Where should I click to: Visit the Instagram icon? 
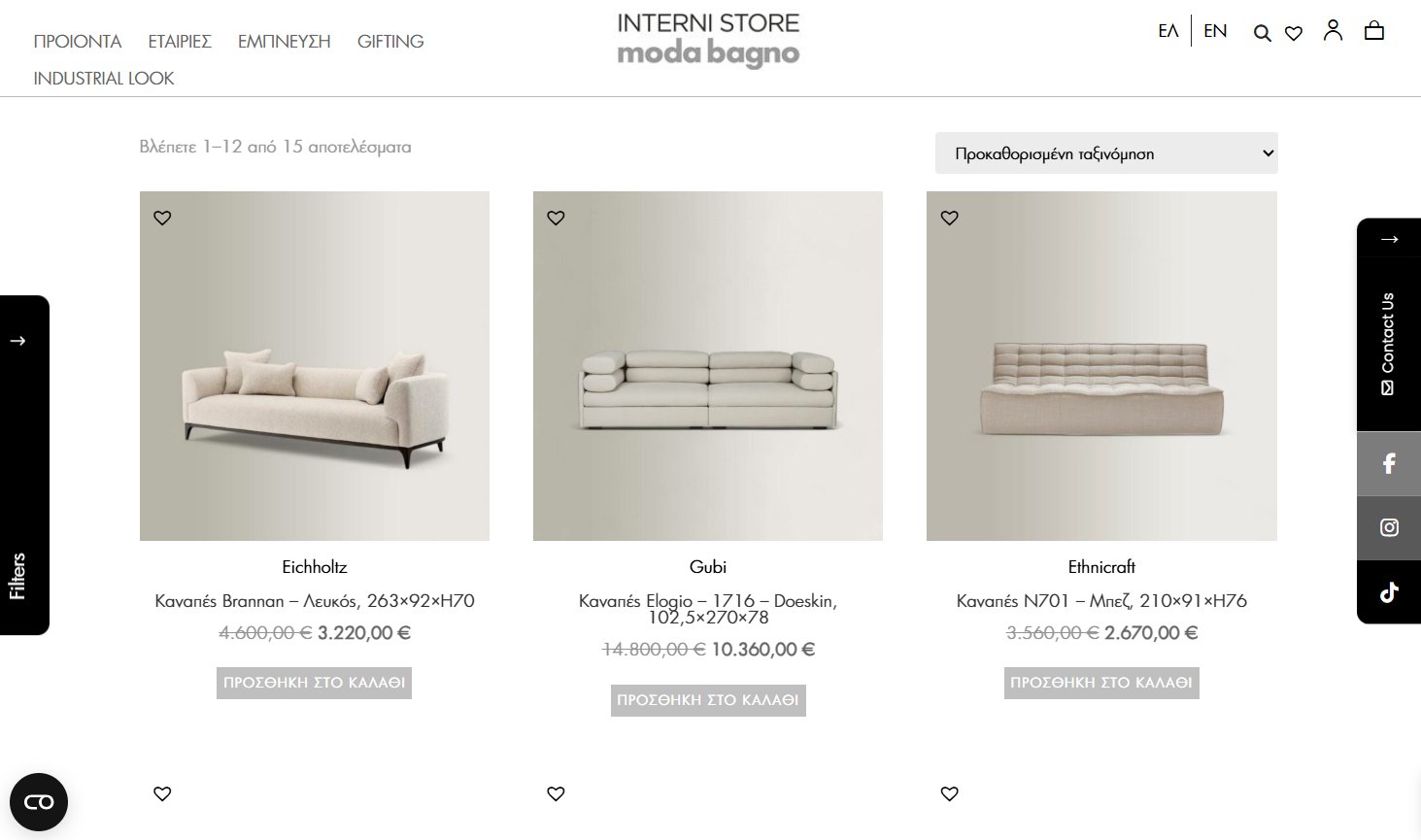tap(1388, 527)
